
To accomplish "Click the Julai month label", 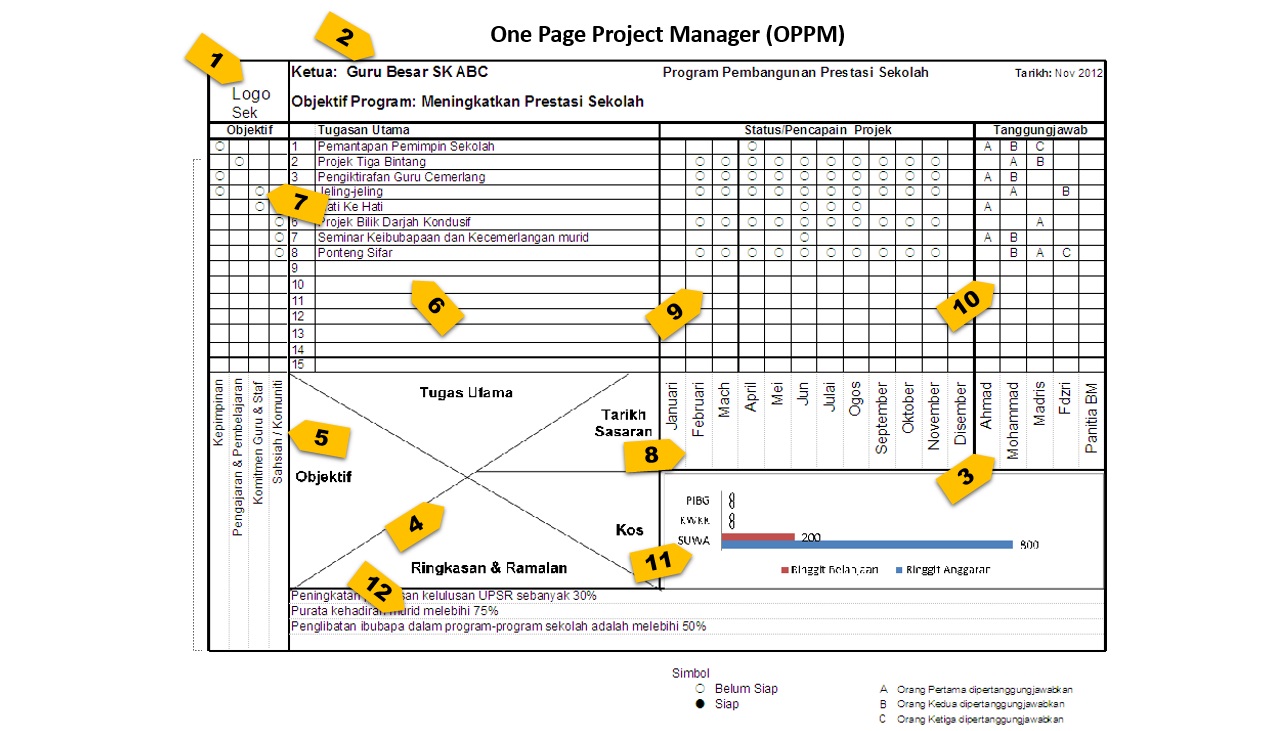I will point(829,396).
